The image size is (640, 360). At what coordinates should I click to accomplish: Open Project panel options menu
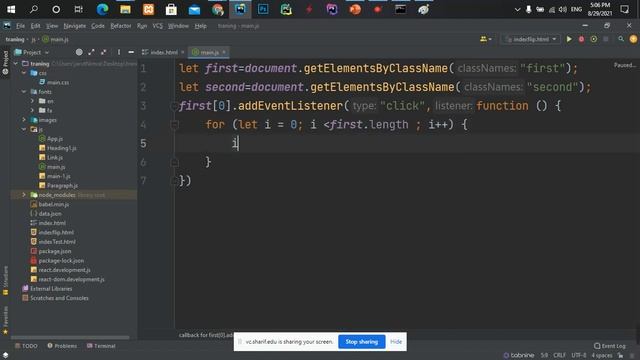119,52
